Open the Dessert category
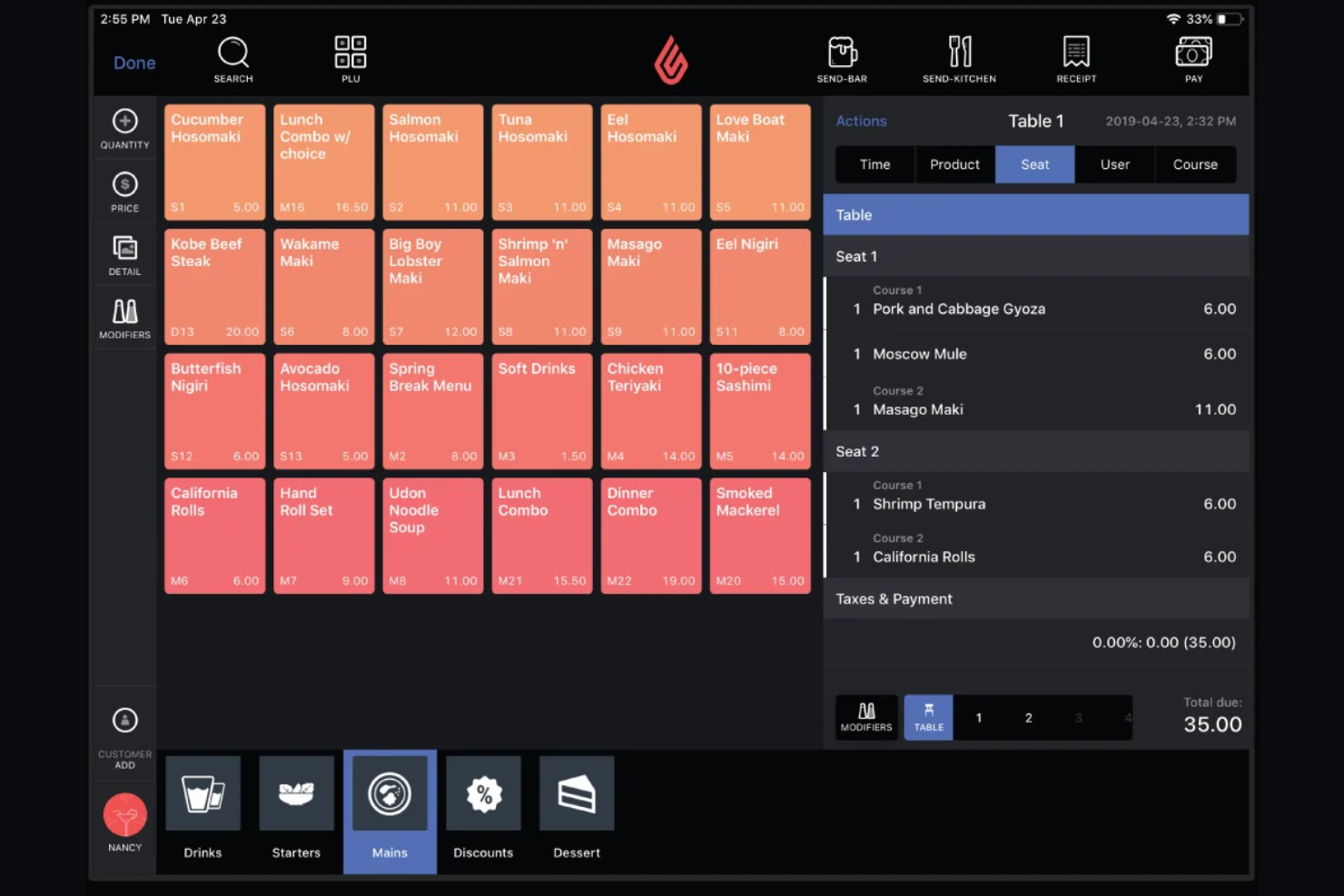The image size is (1344, 896). coord(576,811)
